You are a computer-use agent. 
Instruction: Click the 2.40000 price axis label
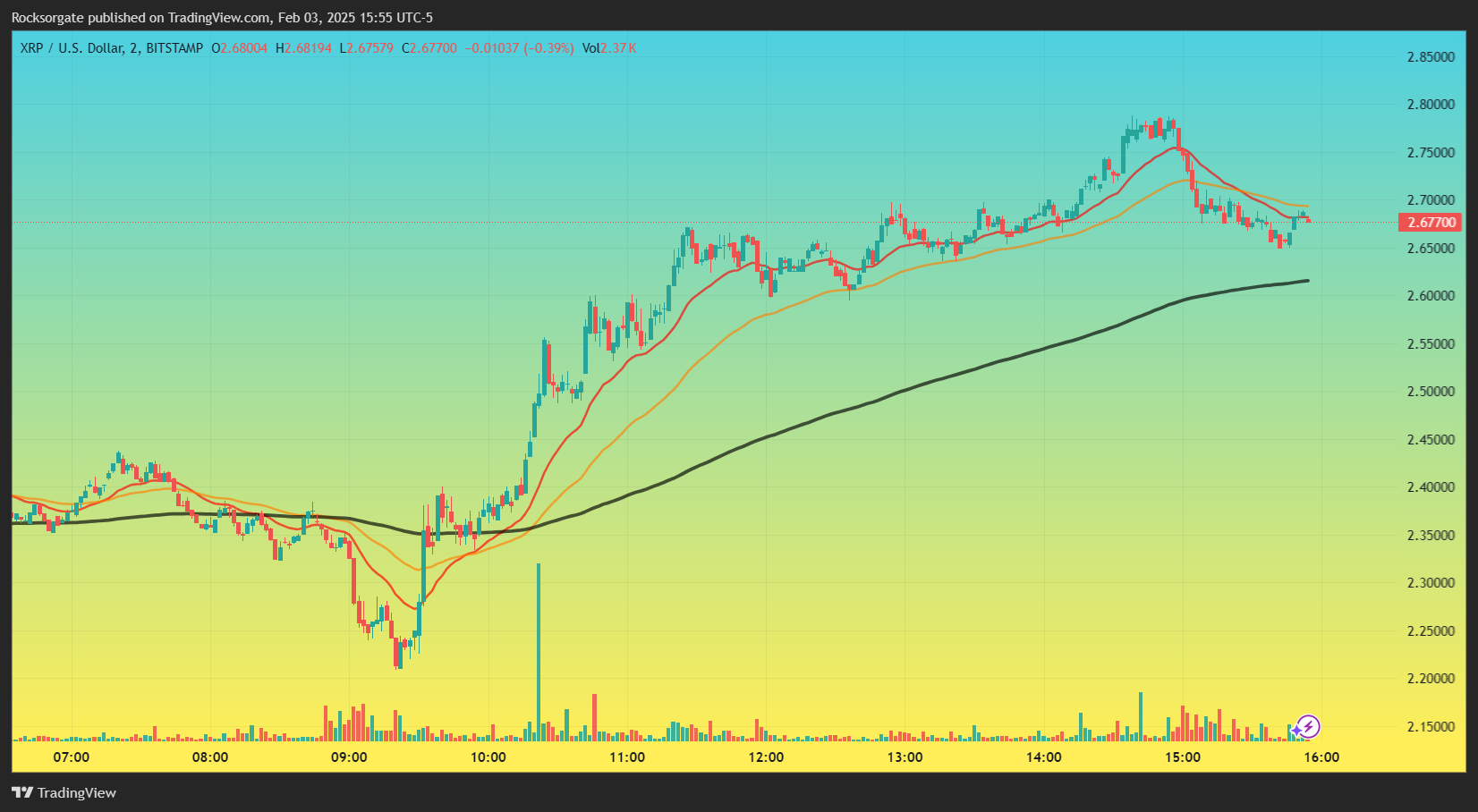tap(1431, 487)
